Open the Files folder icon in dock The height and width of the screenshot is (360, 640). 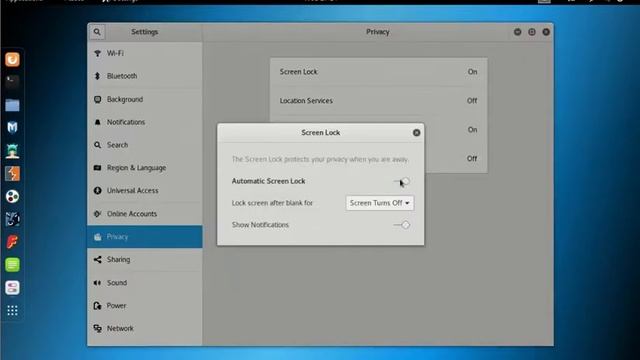click(x=12, y=105)
